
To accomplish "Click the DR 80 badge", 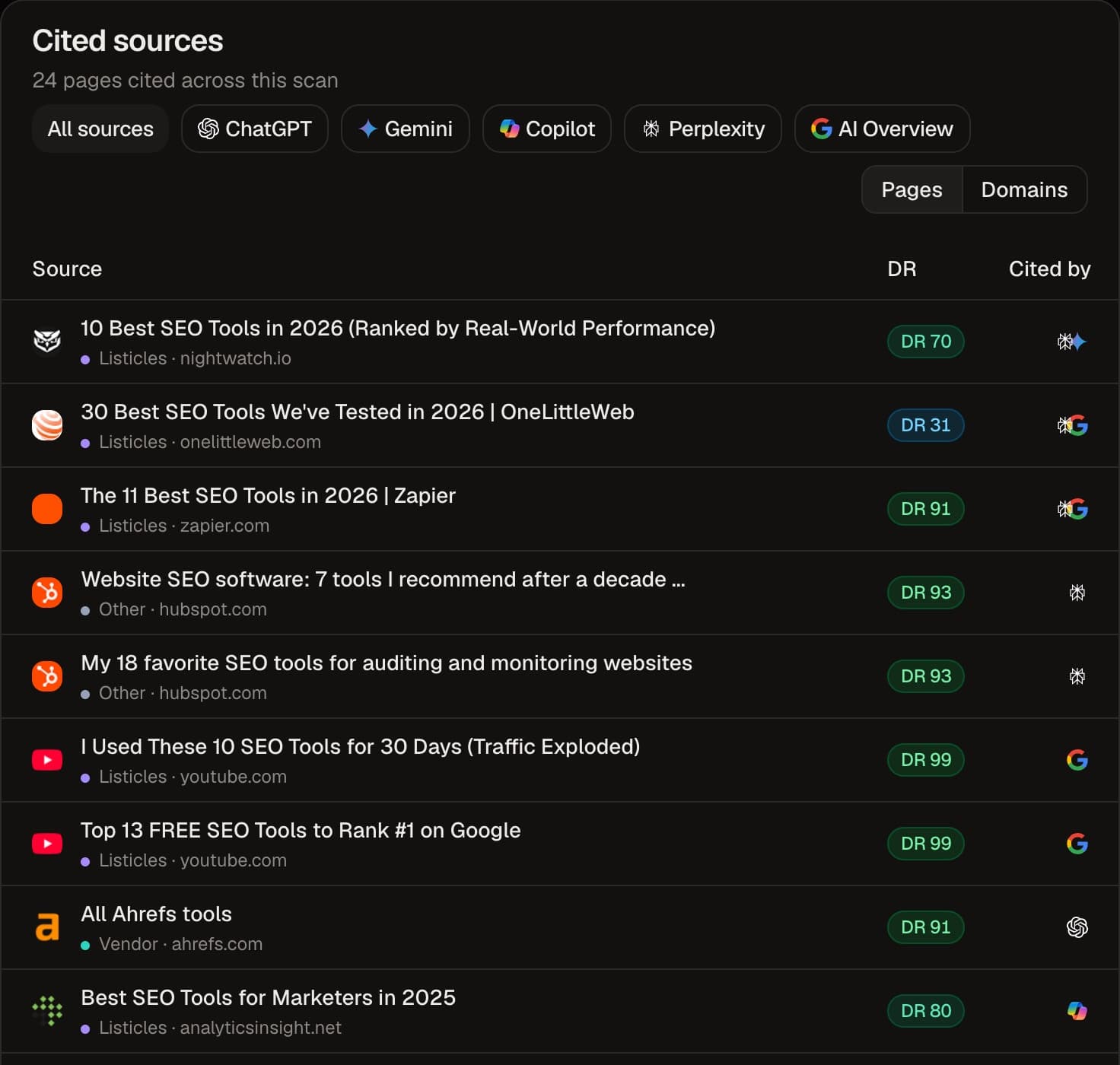I will pyautogui.click(x=926, y=1011).
